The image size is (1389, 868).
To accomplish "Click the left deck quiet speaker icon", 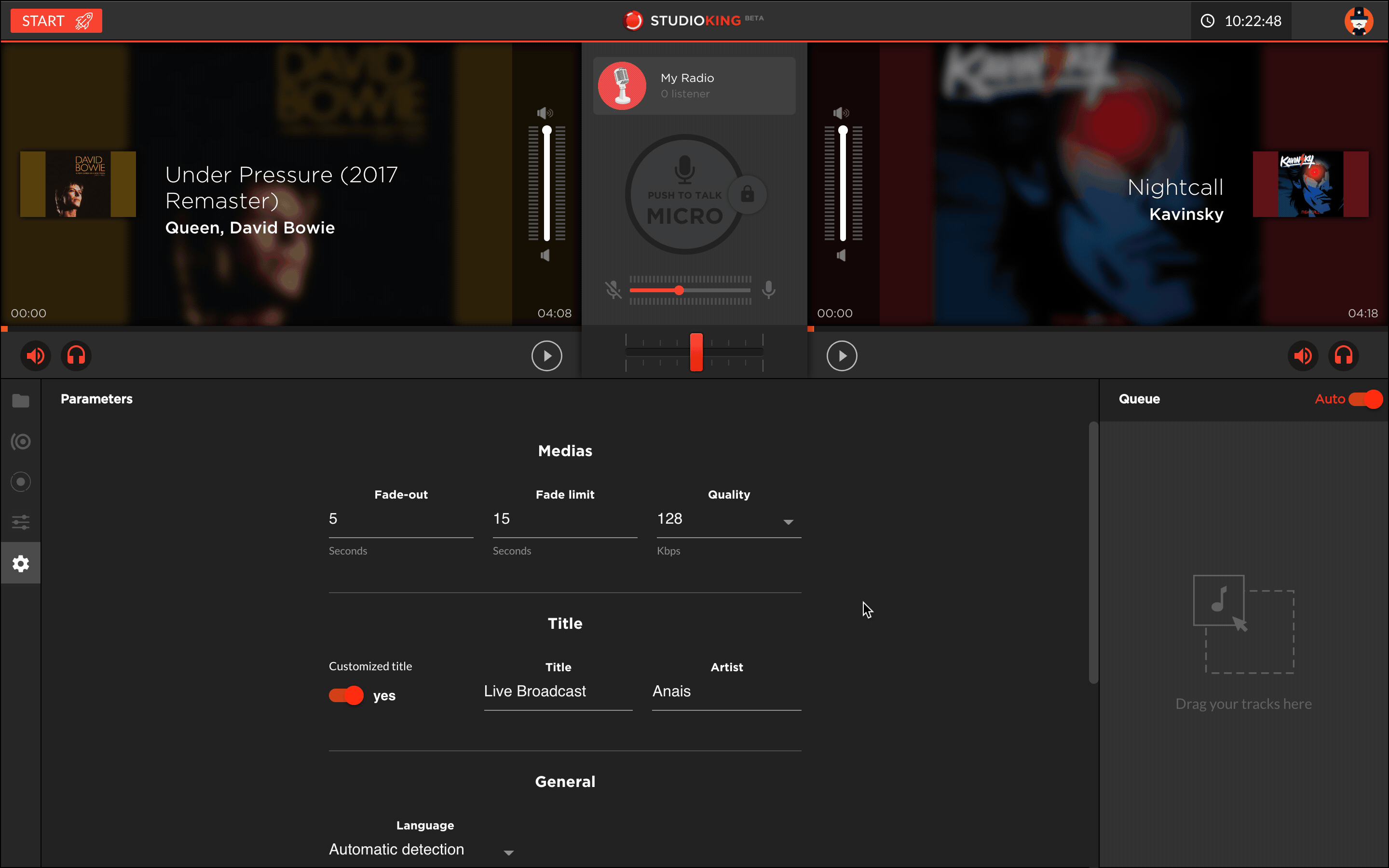I will [x=545, y=256].
